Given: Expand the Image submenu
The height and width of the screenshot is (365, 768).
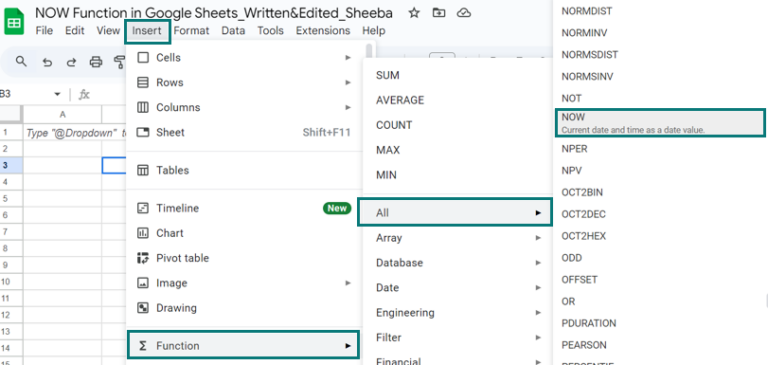Looking at the screenshot, I should [244, 283].
